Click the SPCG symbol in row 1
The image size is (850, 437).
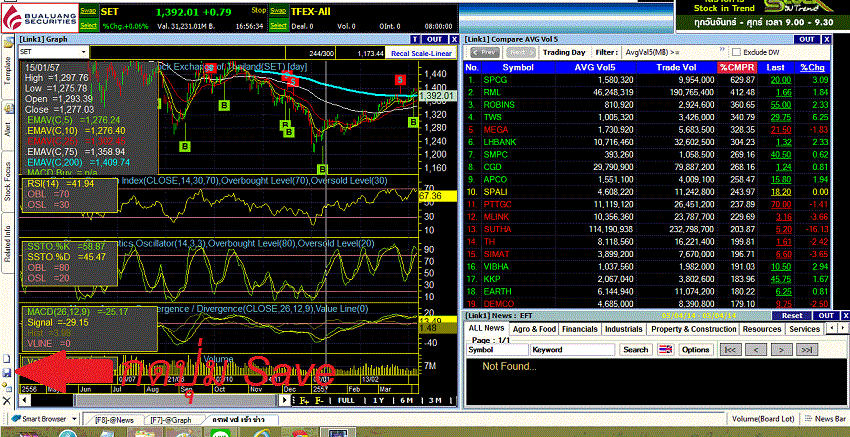pyautogui.click(x=495, y=80)
